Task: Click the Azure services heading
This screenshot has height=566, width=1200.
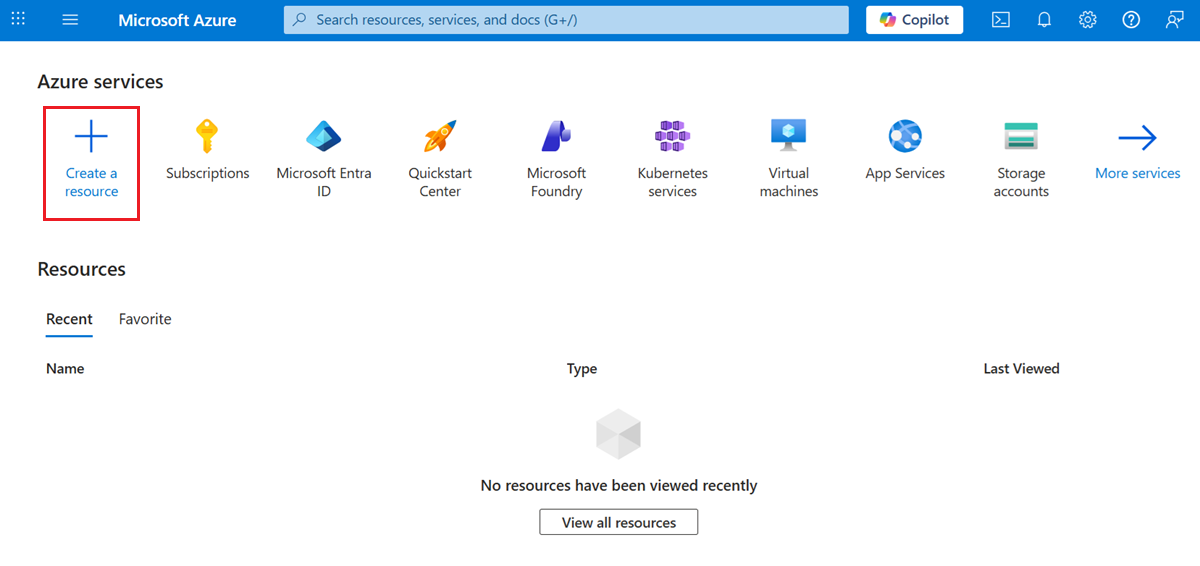Action: tap(100, 82)
